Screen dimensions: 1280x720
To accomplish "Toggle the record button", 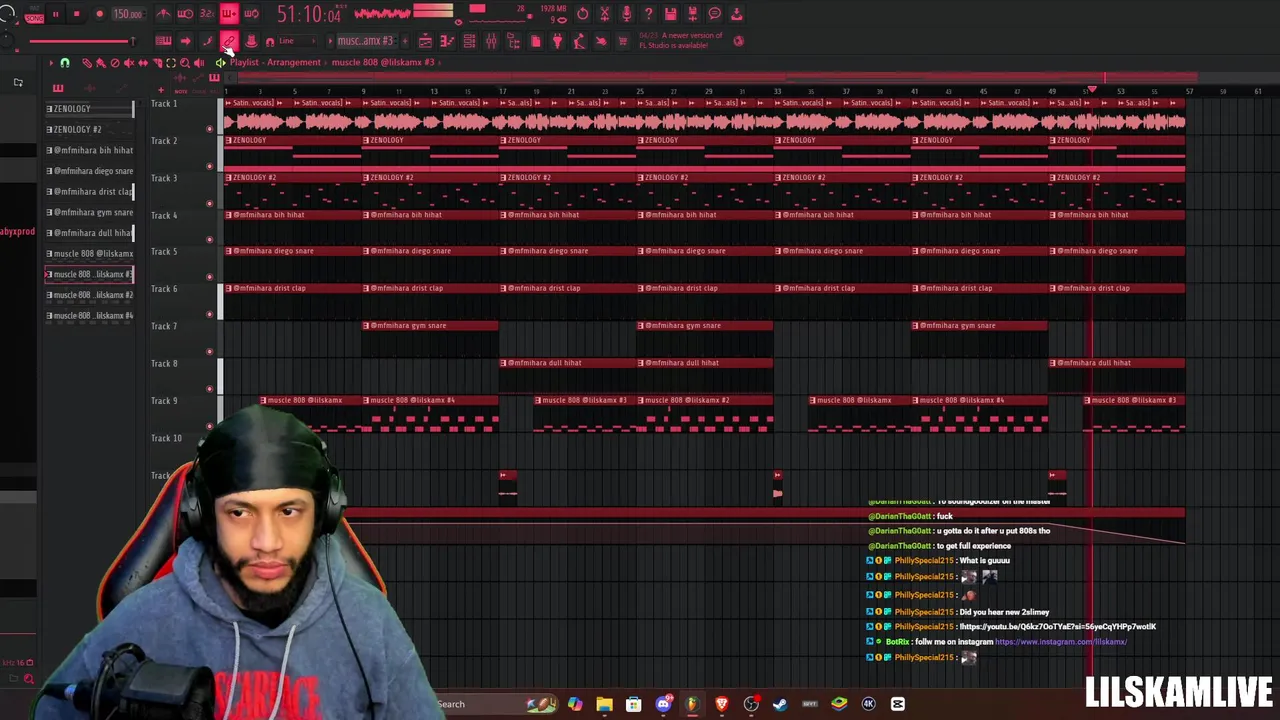I will tap(99, 14).
